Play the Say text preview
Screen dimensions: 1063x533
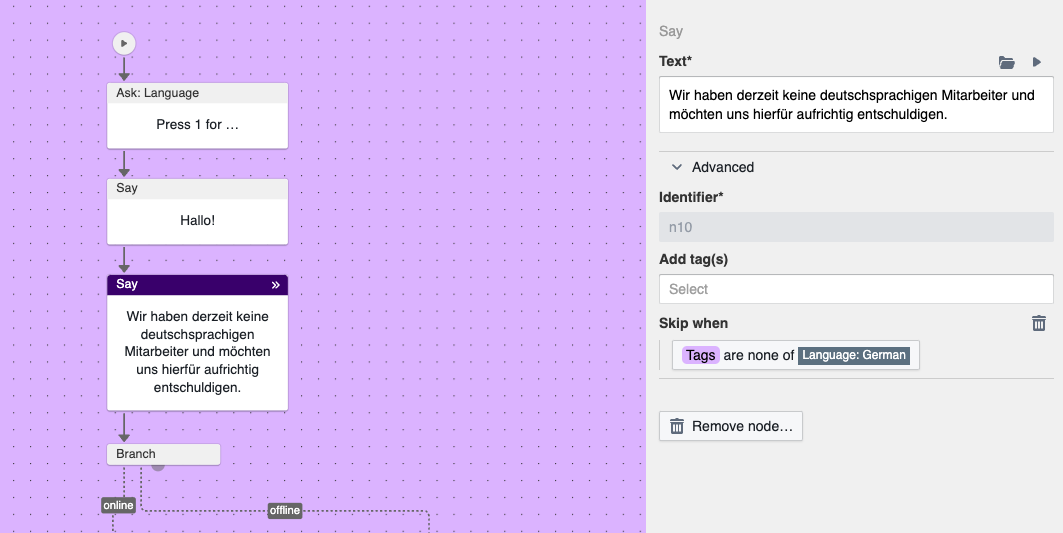click(x=1037, y=62)
